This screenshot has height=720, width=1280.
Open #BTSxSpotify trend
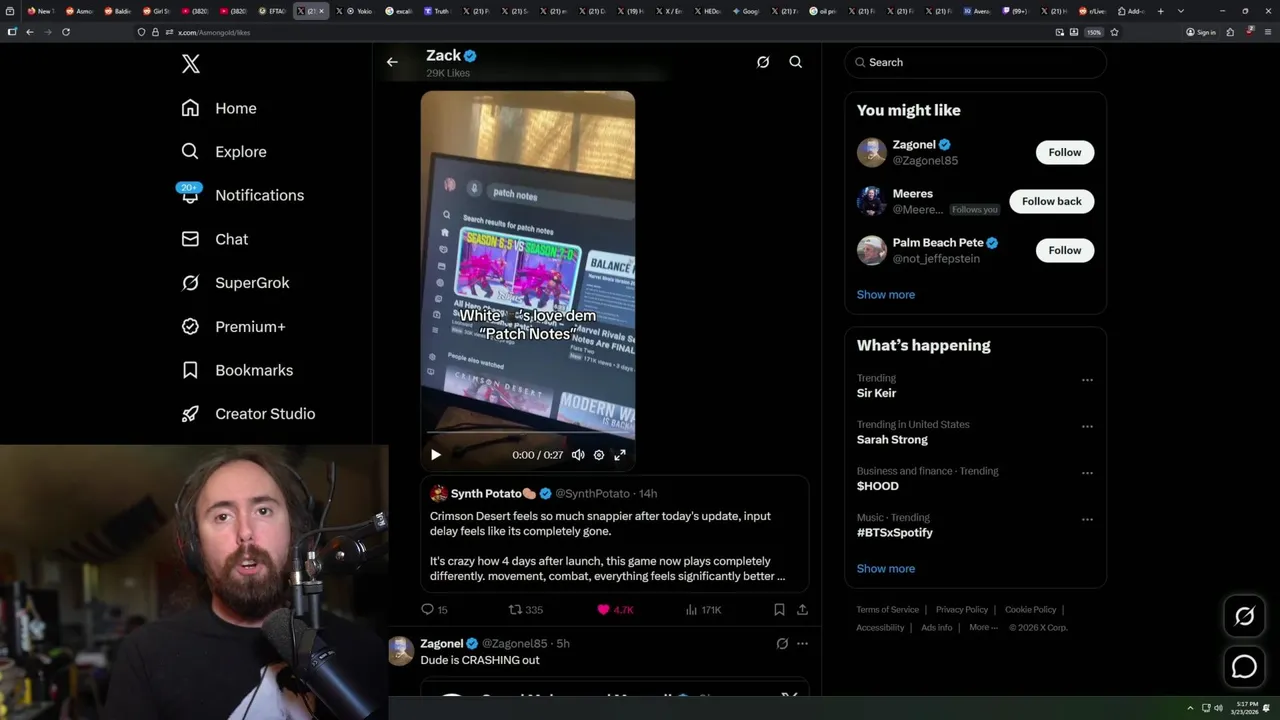(895, 532)
